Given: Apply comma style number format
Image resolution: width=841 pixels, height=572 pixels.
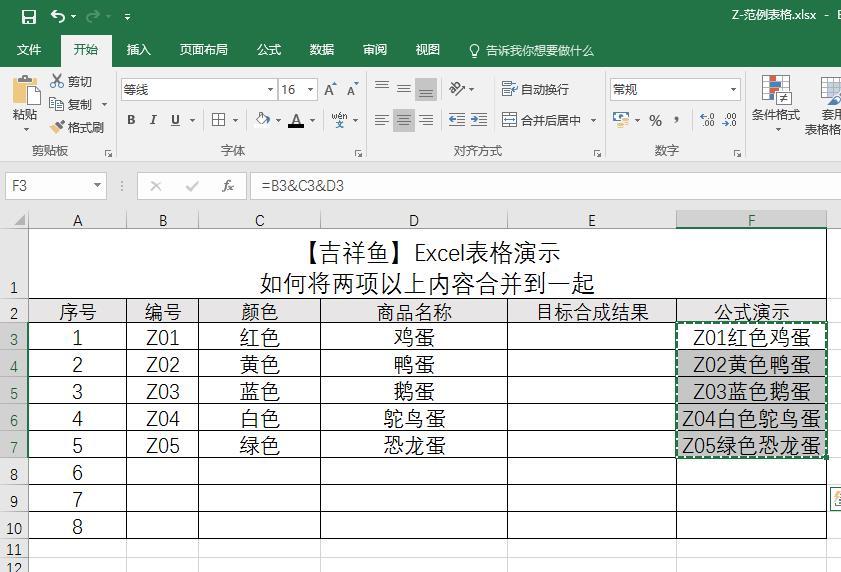Looking at the screenshot, I should (676, 119).
